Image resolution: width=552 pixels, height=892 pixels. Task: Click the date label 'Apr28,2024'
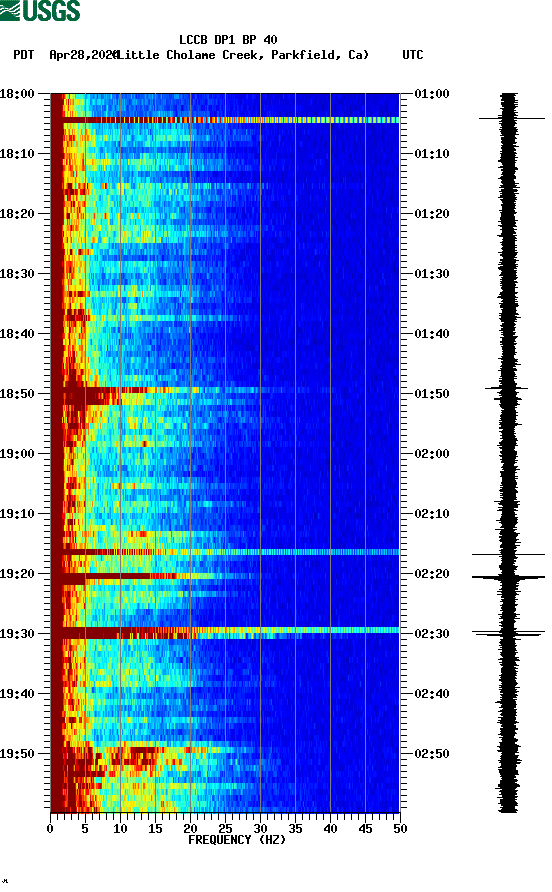83,55
